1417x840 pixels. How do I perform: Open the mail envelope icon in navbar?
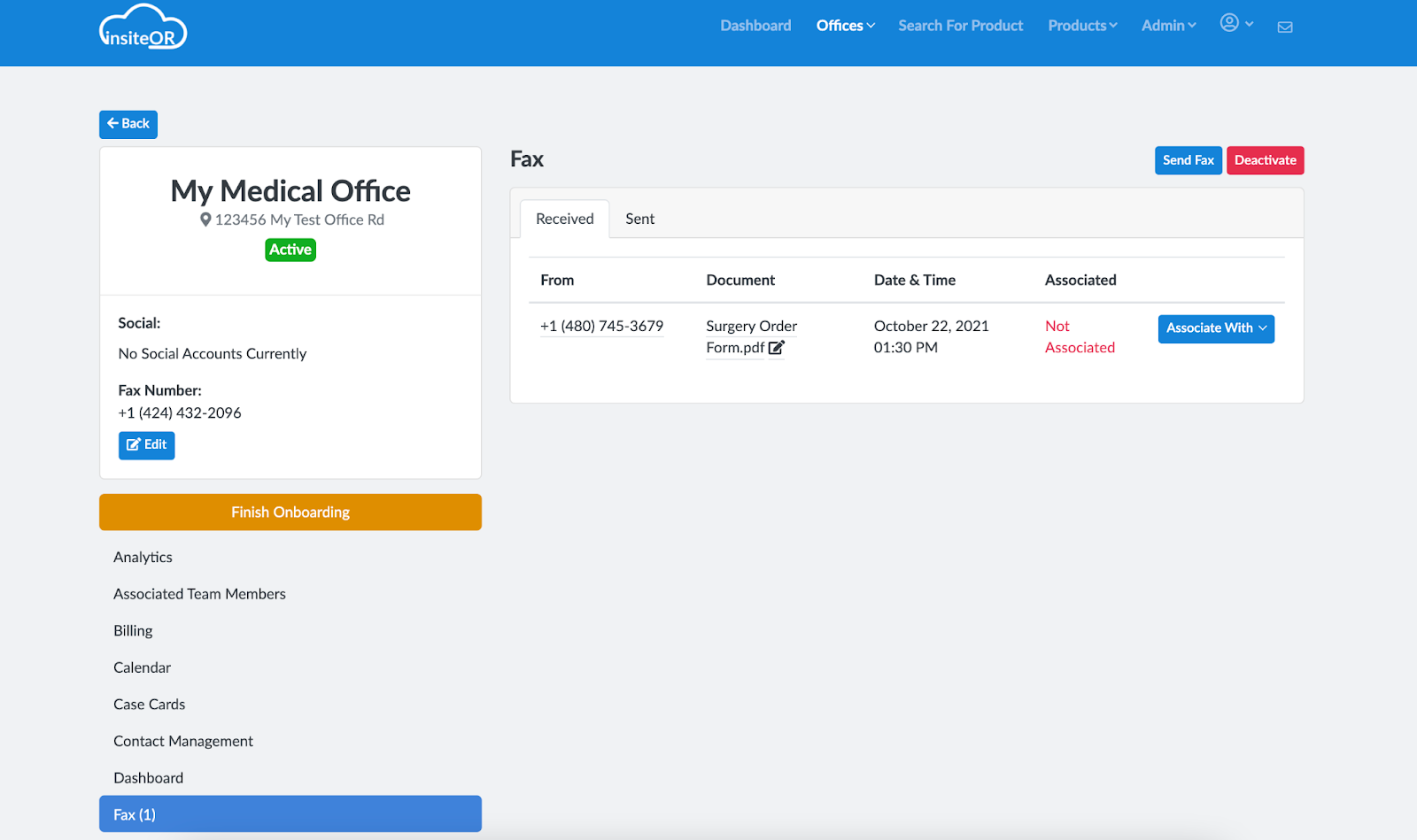pos(1285,27)
